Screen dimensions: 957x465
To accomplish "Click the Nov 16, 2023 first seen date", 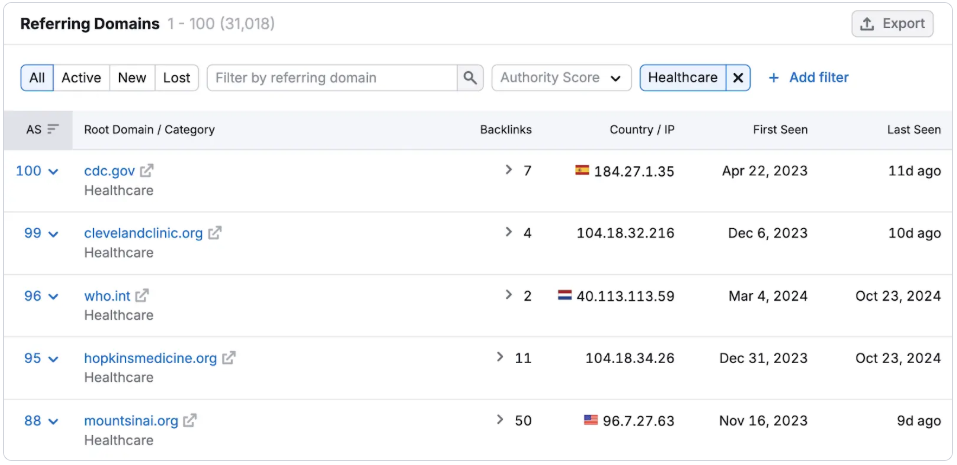I will coord(764,420).
